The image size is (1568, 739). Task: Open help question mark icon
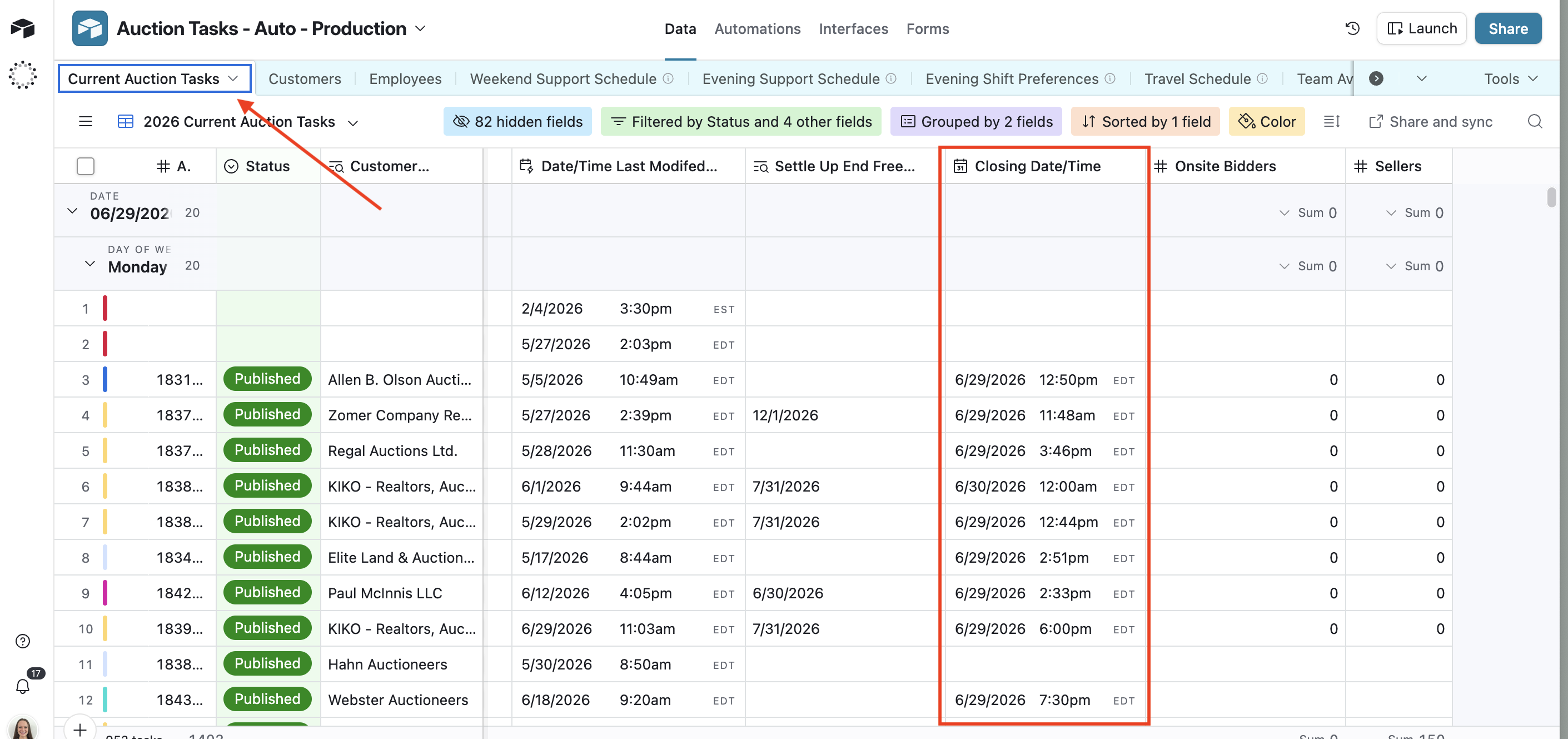[23, 641]
